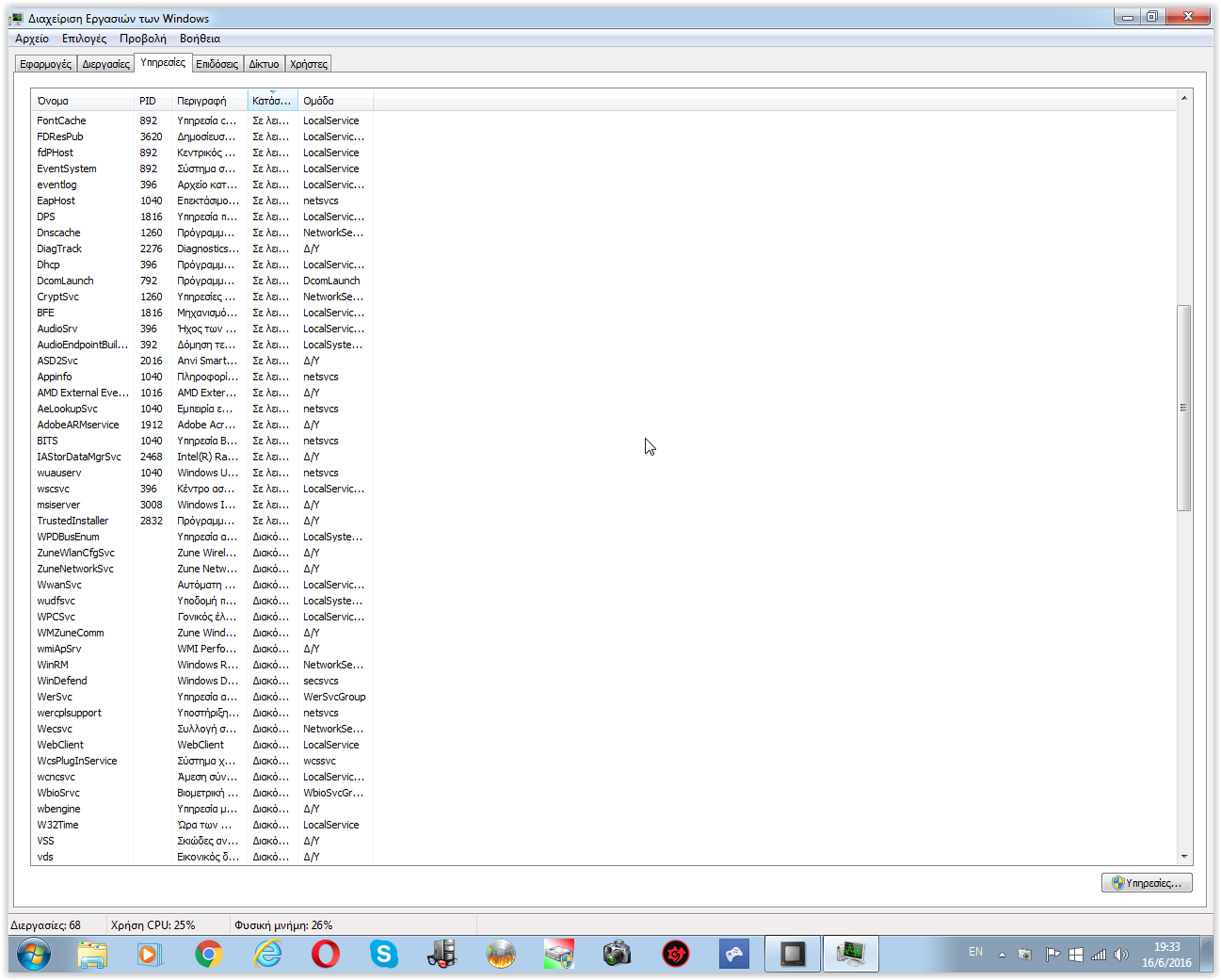This screenshot has width=1221, height=980.
Task: Open the Προβολή menu
Action: (x=143, y=39)
